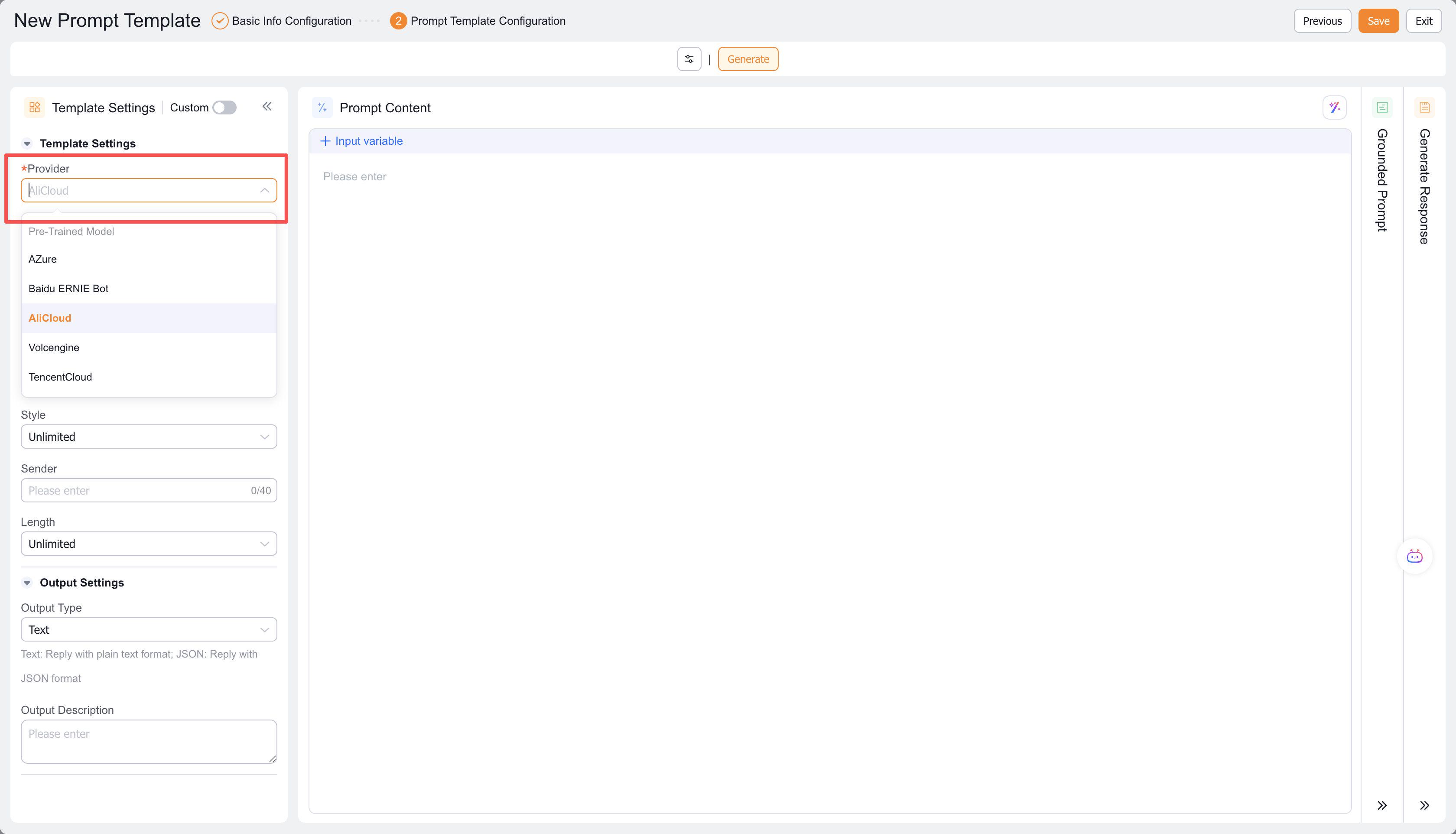Click the parameter settings sliders icon
This screenshot has width=1456, height=834.
pyautogui.click(x=689, y=59)
